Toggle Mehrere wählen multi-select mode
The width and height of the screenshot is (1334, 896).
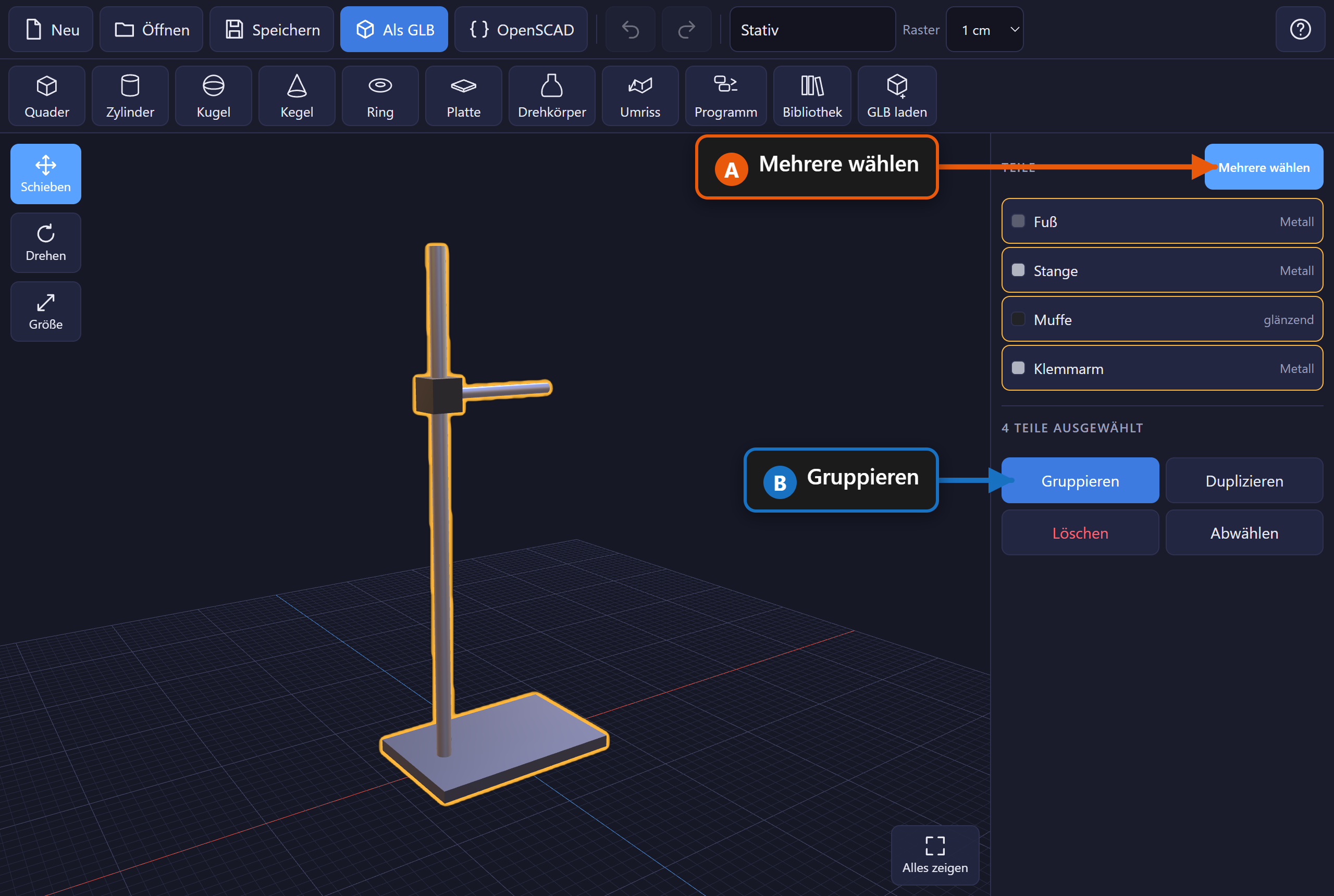tap(1264, 167)
